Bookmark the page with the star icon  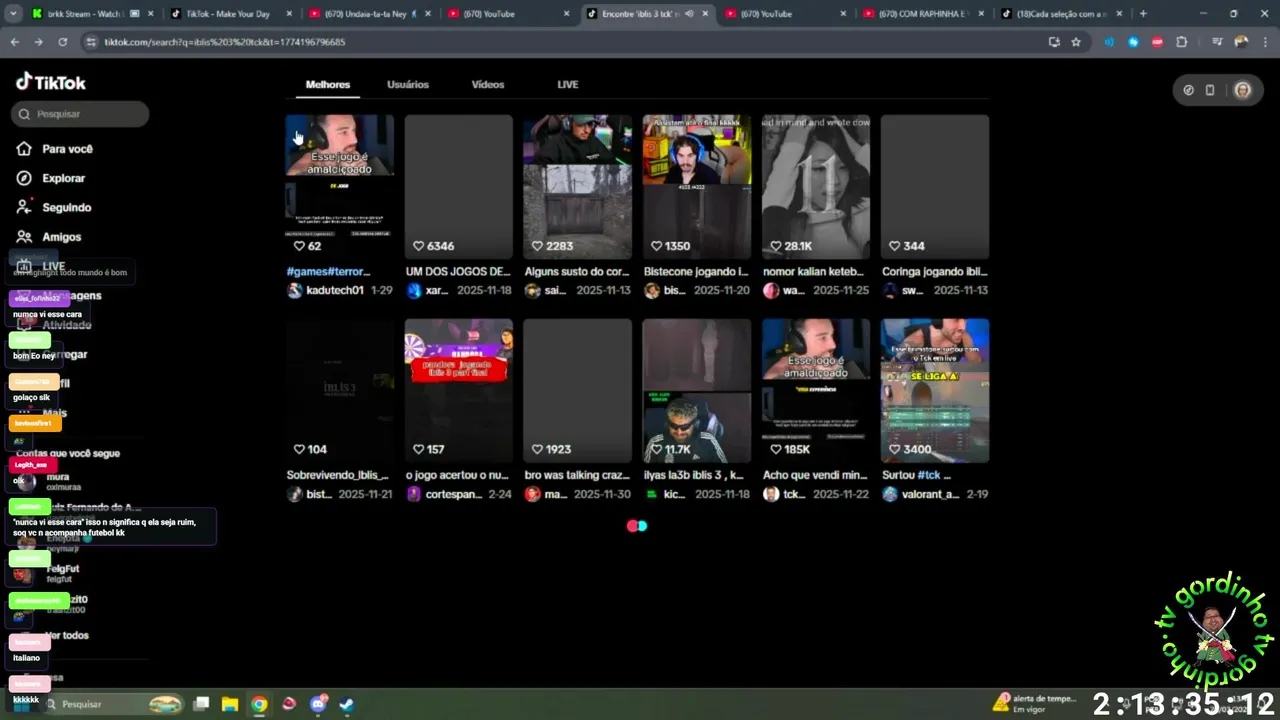(x=1076, y=42)
